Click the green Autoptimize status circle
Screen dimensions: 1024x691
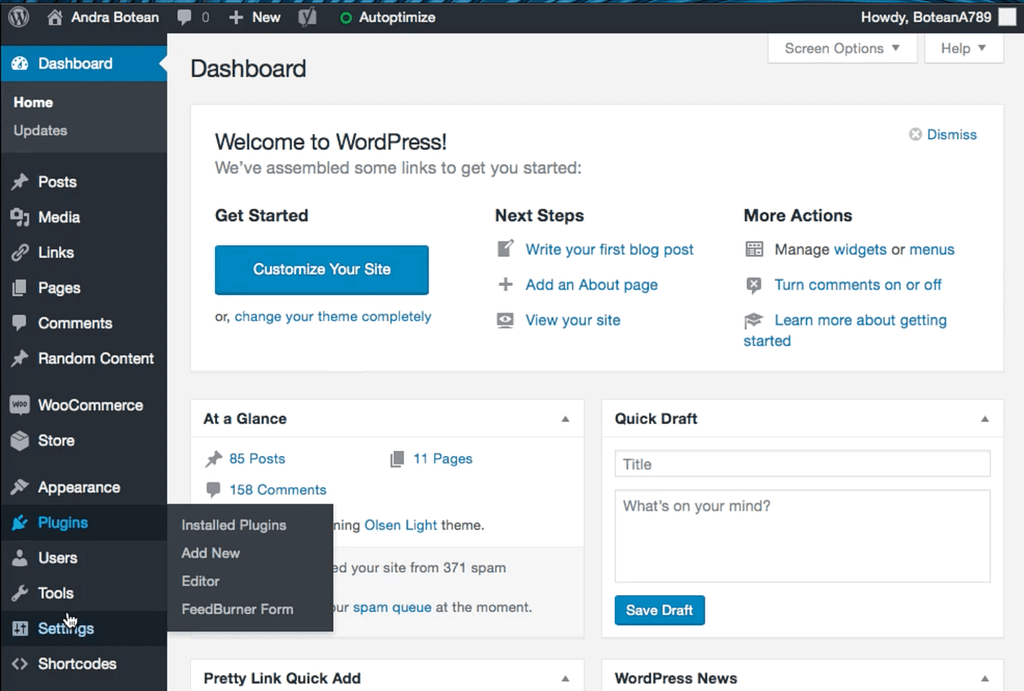click(345, 18)
